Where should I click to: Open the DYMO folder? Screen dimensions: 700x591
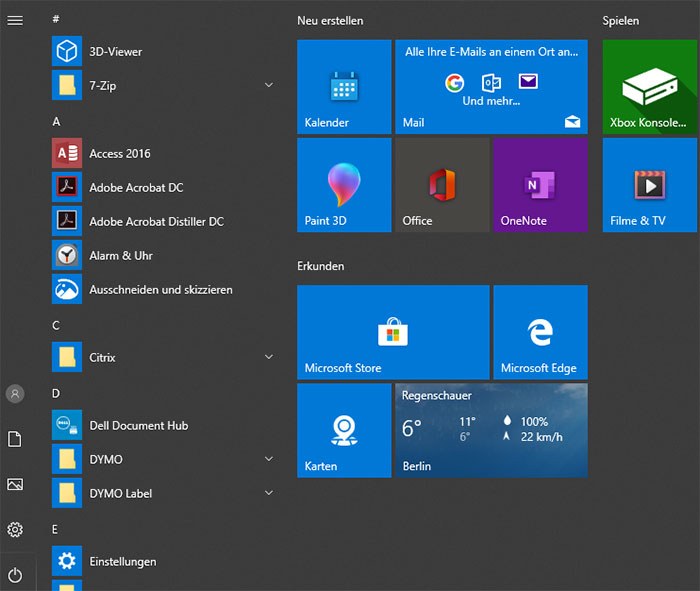pos(163,459)
